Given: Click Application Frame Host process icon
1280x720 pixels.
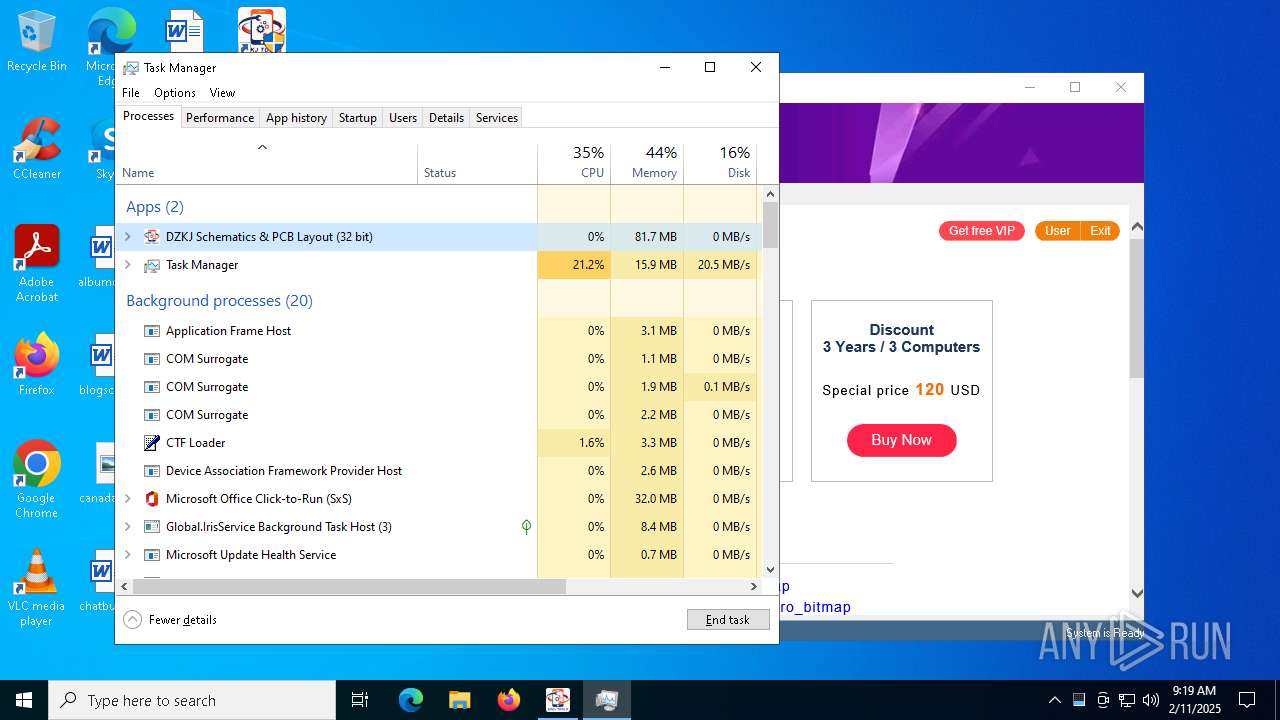Looking at the screenshot, I should pos(152,331).
